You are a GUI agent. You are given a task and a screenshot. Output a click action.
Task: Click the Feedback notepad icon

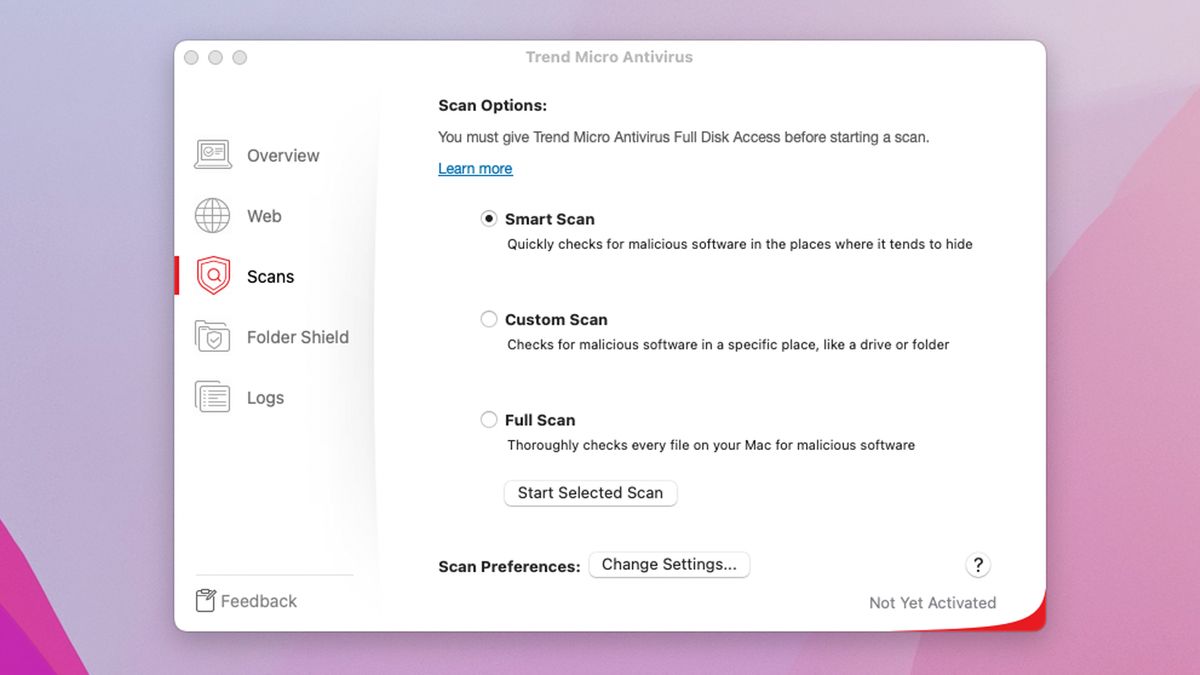(x=206, y=600)
